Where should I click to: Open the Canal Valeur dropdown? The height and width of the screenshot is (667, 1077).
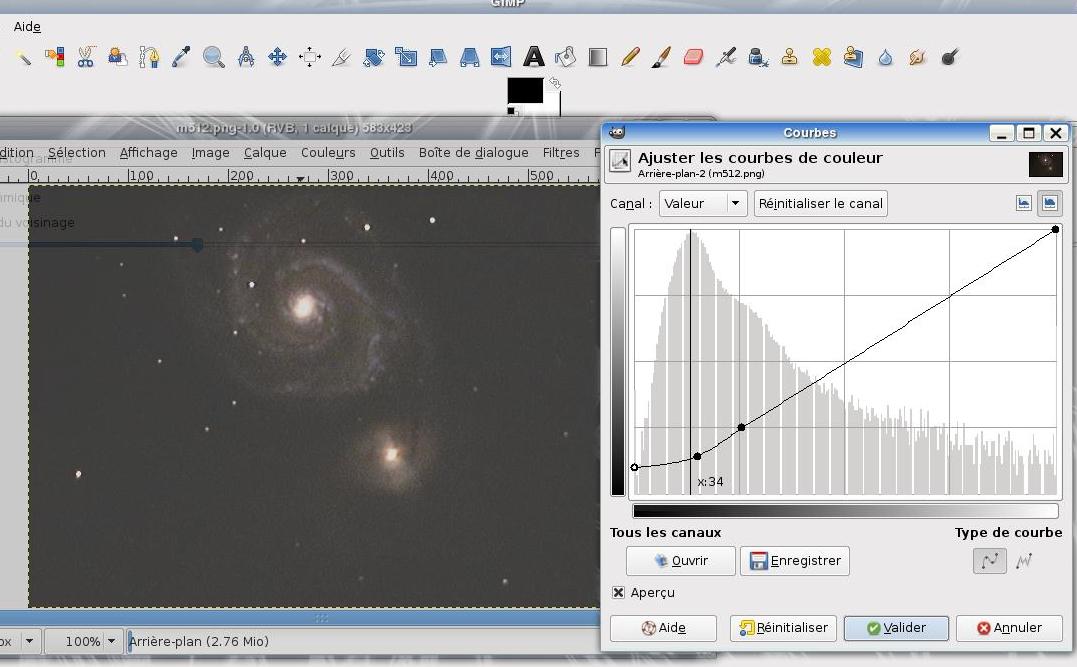[x=703, y=203]
